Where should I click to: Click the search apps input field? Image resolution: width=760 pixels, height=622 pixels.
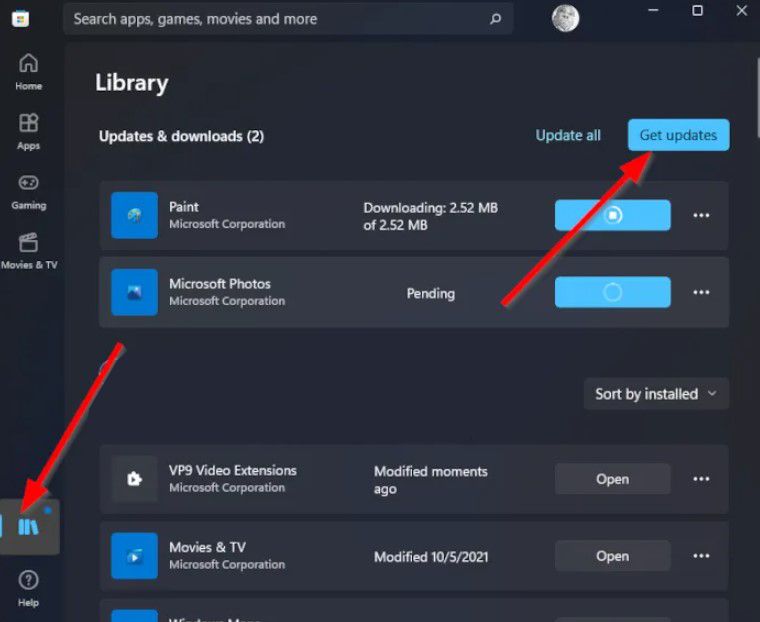pyautogui.click(x=288, y=19)
